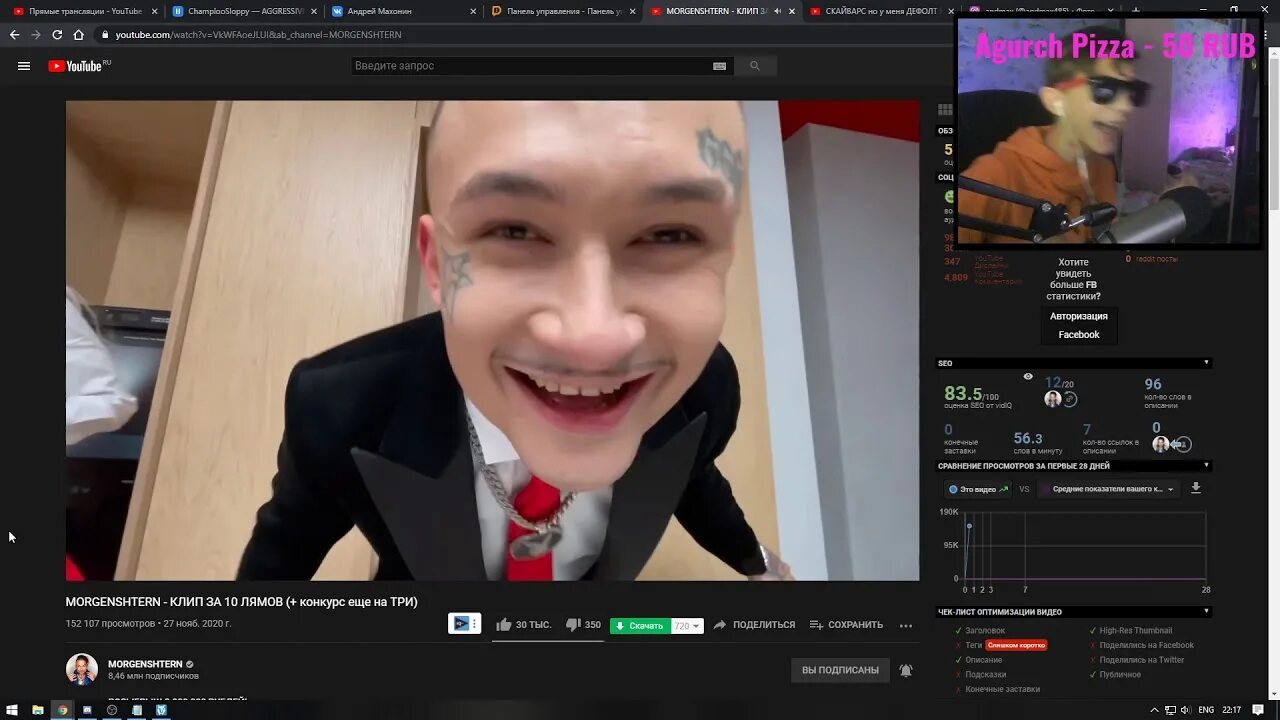Close the 'Андрей Махонин' tab
Screen dimensions: 1280x720
(x=473, y=11)
